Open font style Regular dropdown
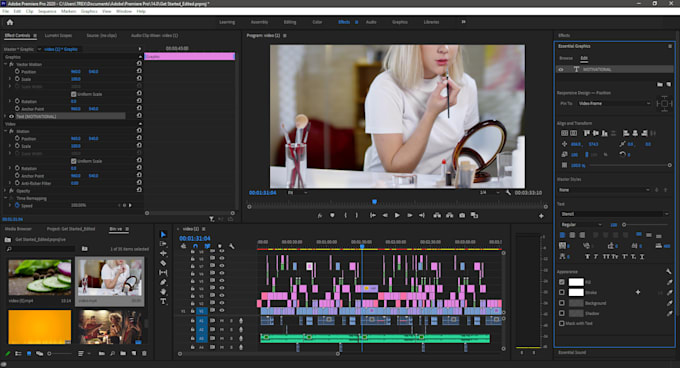Image resolution: width=680 pixels, height=368 pixels. point(581,225)
